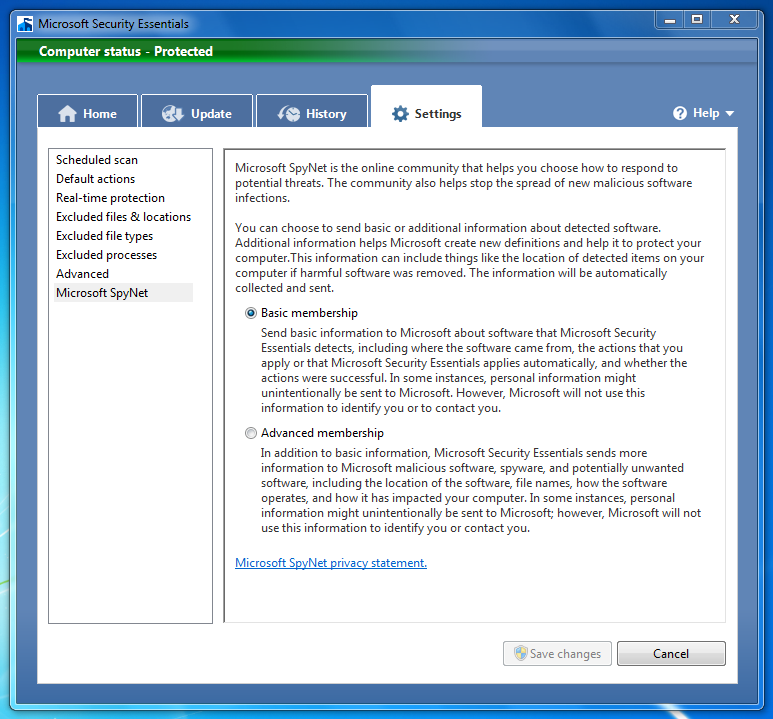The width and height of the screenshot is (773, 719).
Task: Click the Cancel button
Action: coord(671,653)
